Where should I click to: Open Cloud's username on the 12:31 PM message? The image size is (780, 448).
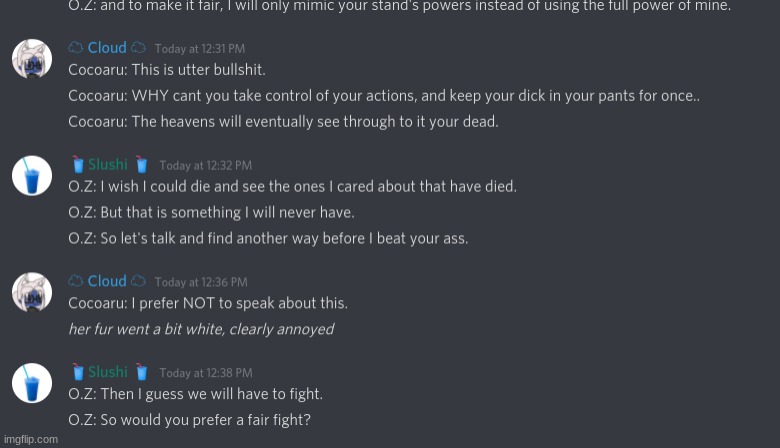pos(107,48)
